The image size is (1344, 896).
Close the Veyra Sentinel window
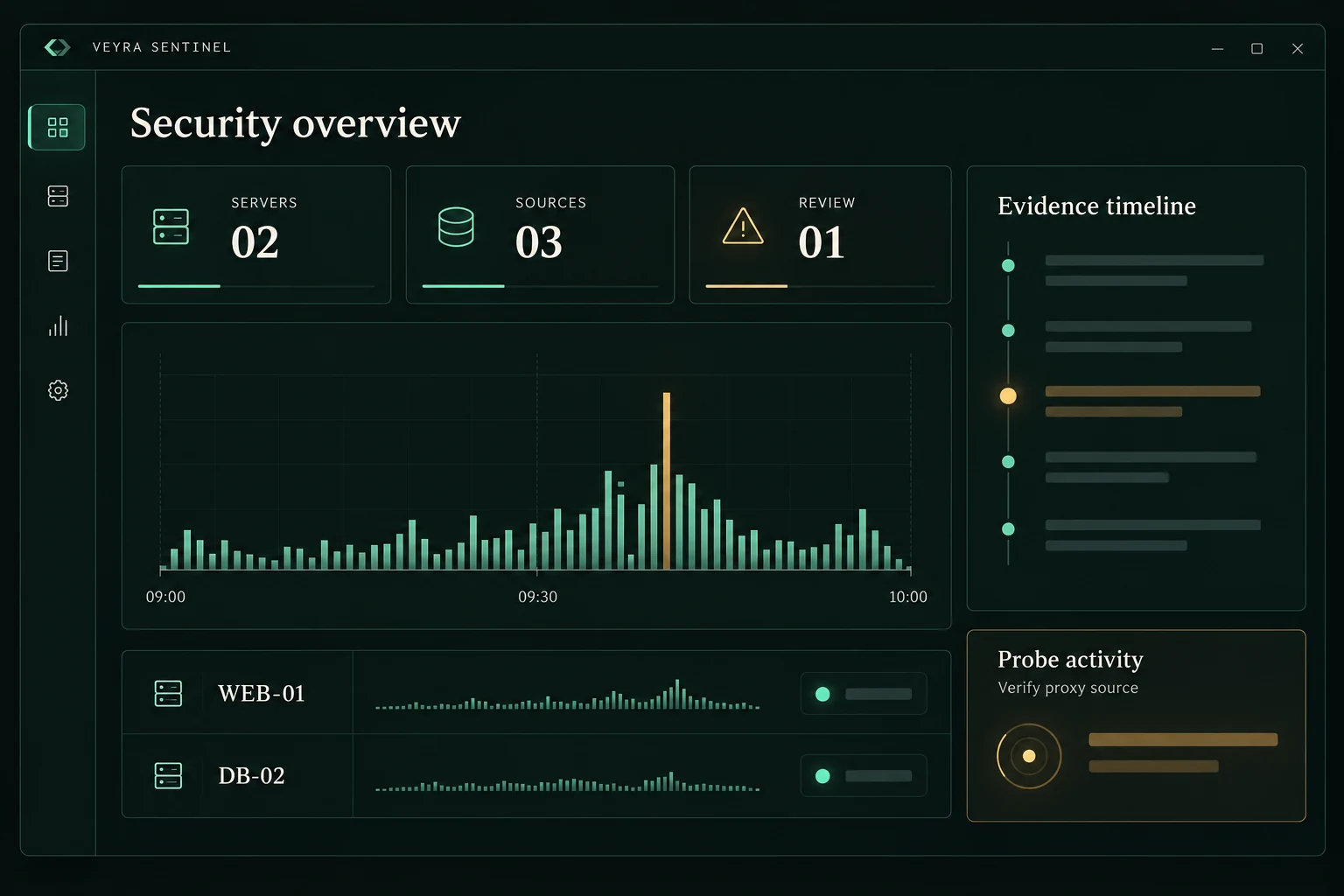[x=1298, y=49]
